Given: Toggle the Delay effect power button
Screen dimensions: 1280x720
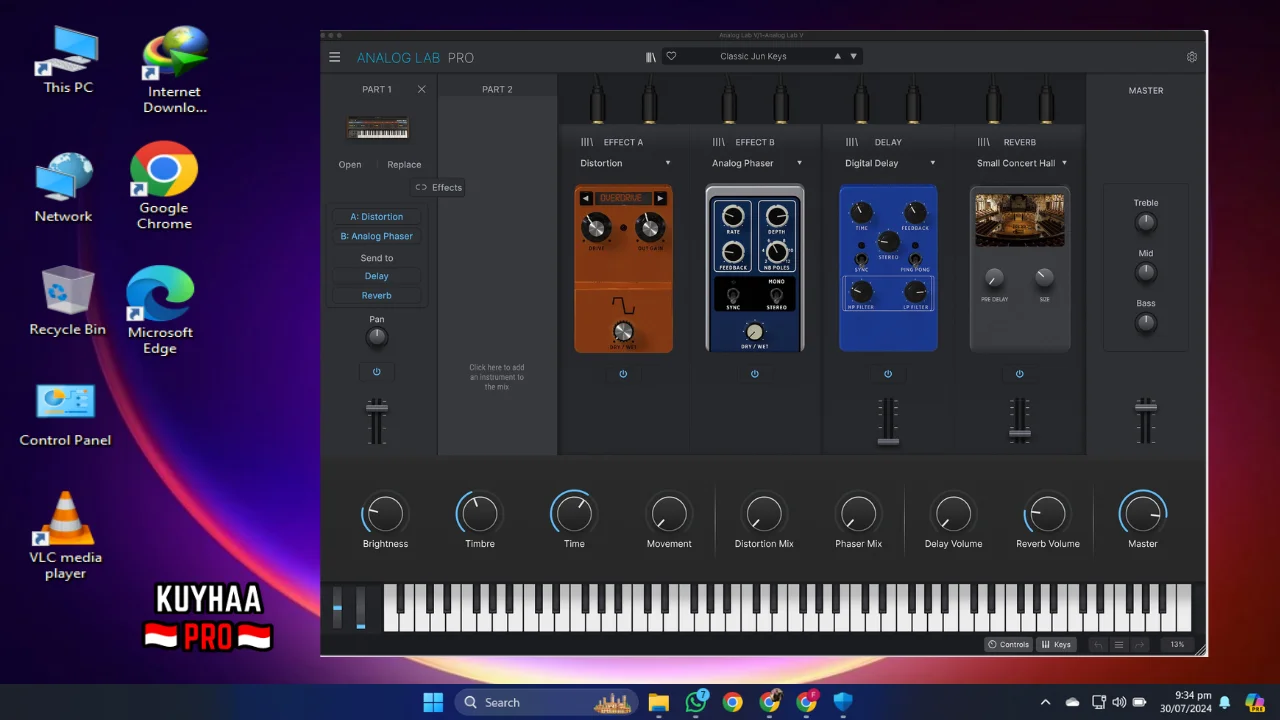Looking at the screenshot, I should coord(888,374).
